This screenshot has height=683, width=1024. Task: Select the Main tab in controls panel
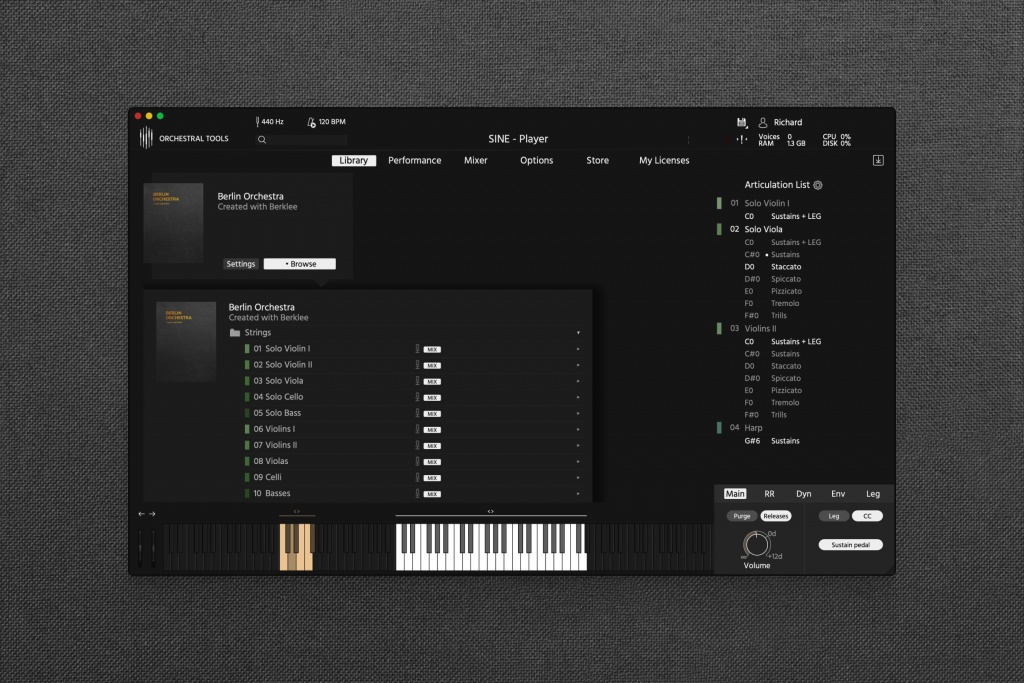coord(735,494)
